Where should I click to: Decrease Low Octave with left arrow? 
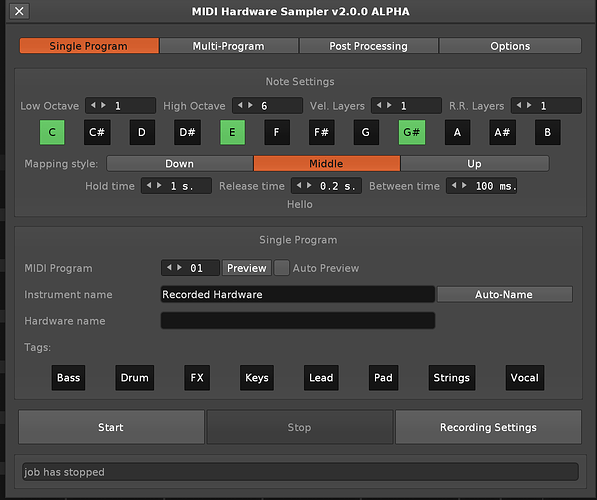pos(93,105)
